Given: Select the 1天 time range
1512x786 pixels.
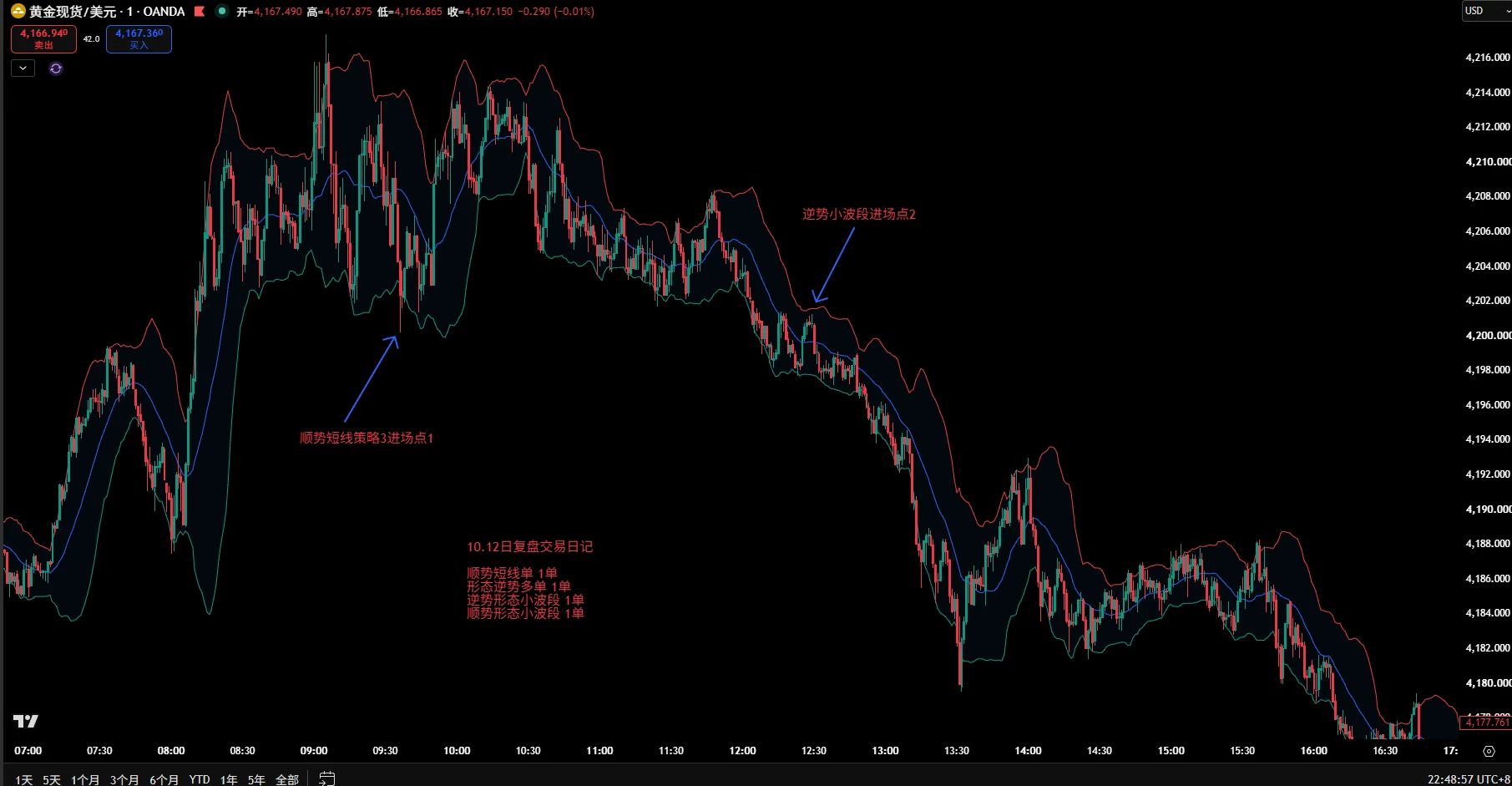Looking at the screenshot, I should tap(24, 779).
